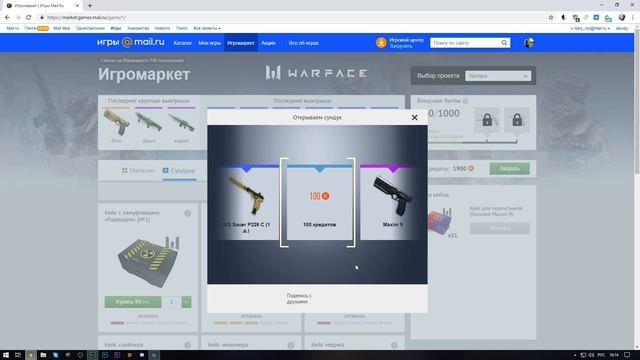Open a new browser tab with plus

(90, 6)
